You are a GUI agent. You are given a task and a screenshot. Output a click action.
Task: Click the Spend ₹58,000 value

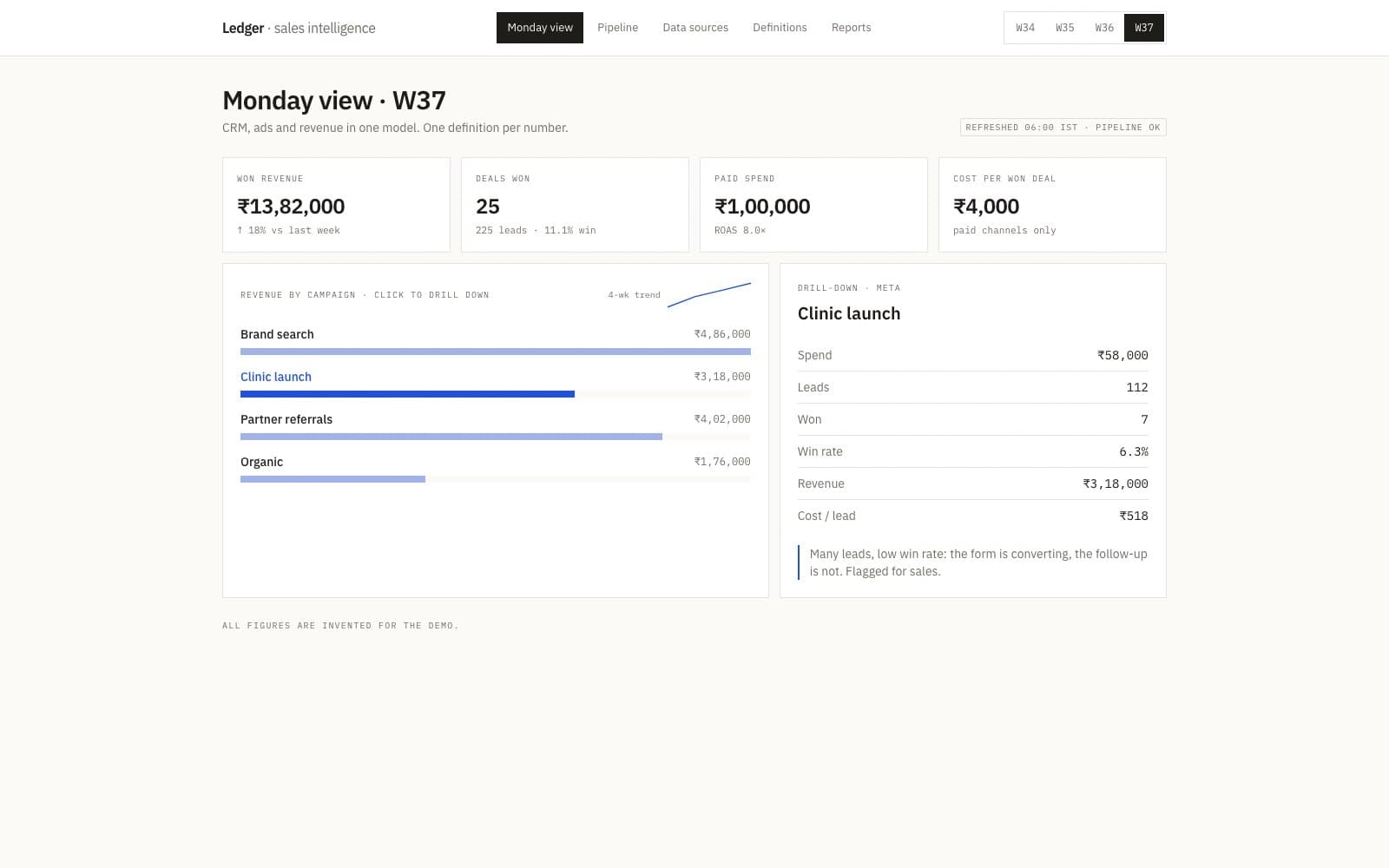[x=1122, y=355]
